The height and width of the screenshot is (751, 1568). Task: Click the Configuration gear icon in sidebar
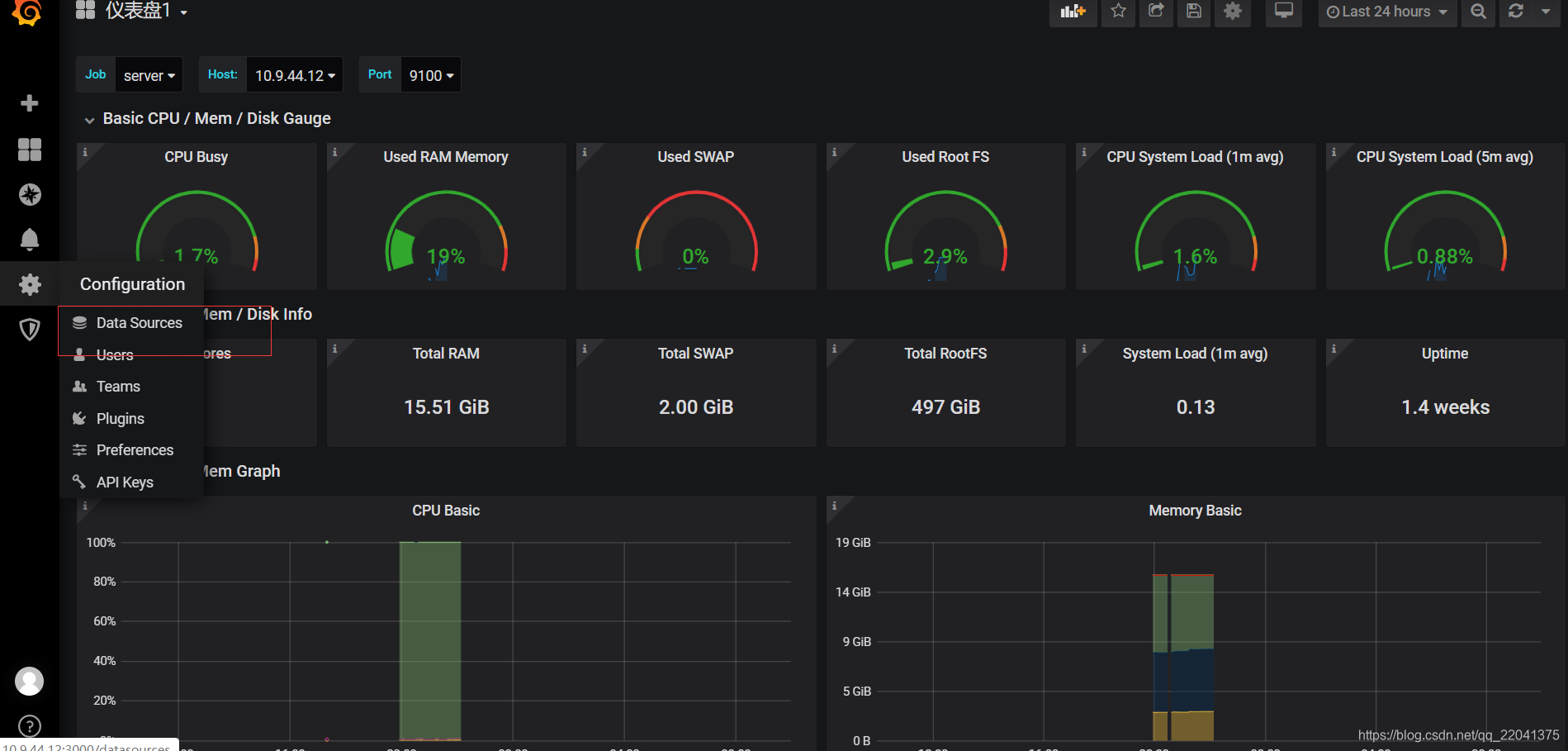[x=30, y=284]
